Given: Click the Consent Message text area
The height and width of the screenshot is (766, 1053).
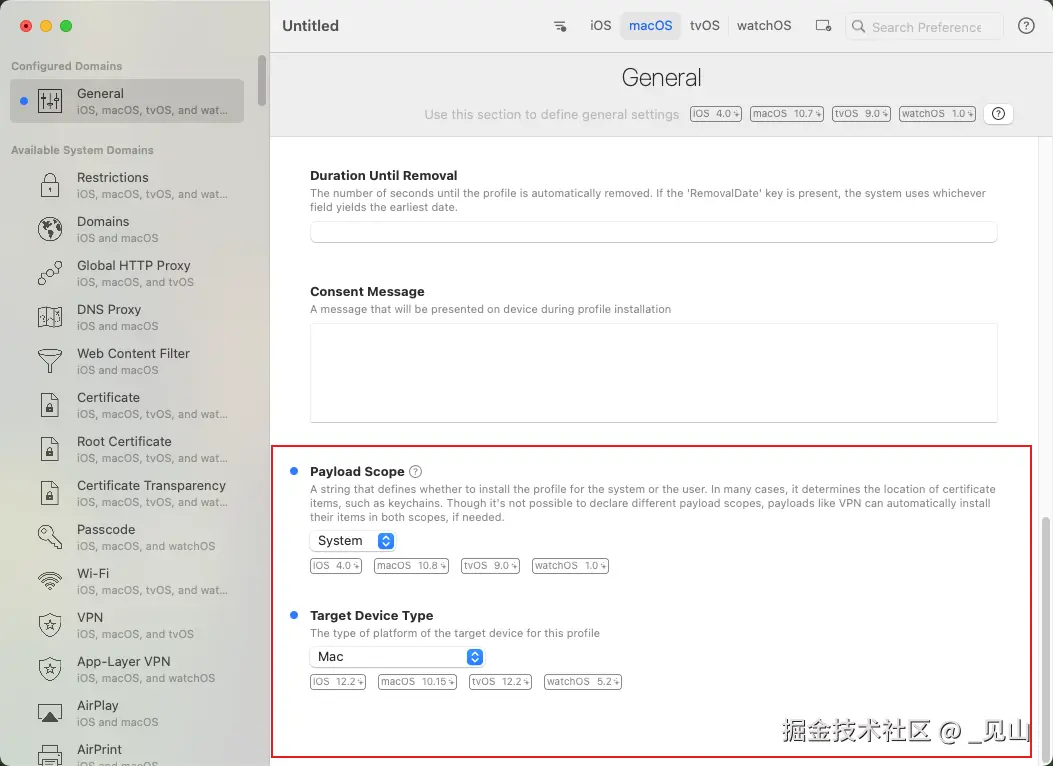Looking at the screenshot, I should [653, 373].
